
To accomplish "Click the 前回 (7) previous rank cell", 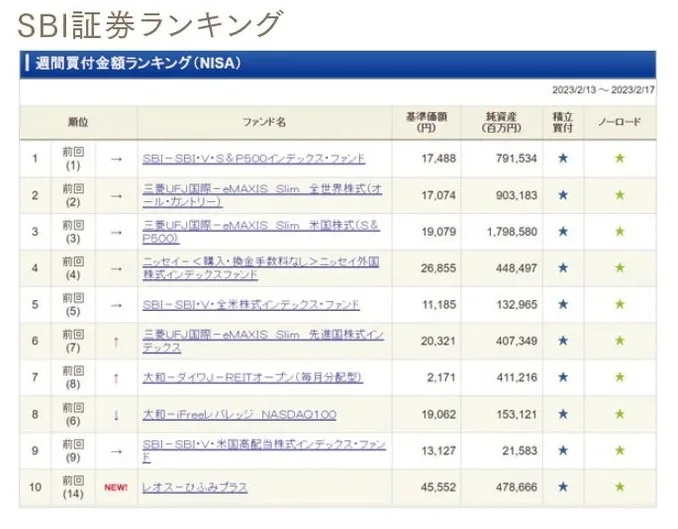I will (x=73, y=341).
